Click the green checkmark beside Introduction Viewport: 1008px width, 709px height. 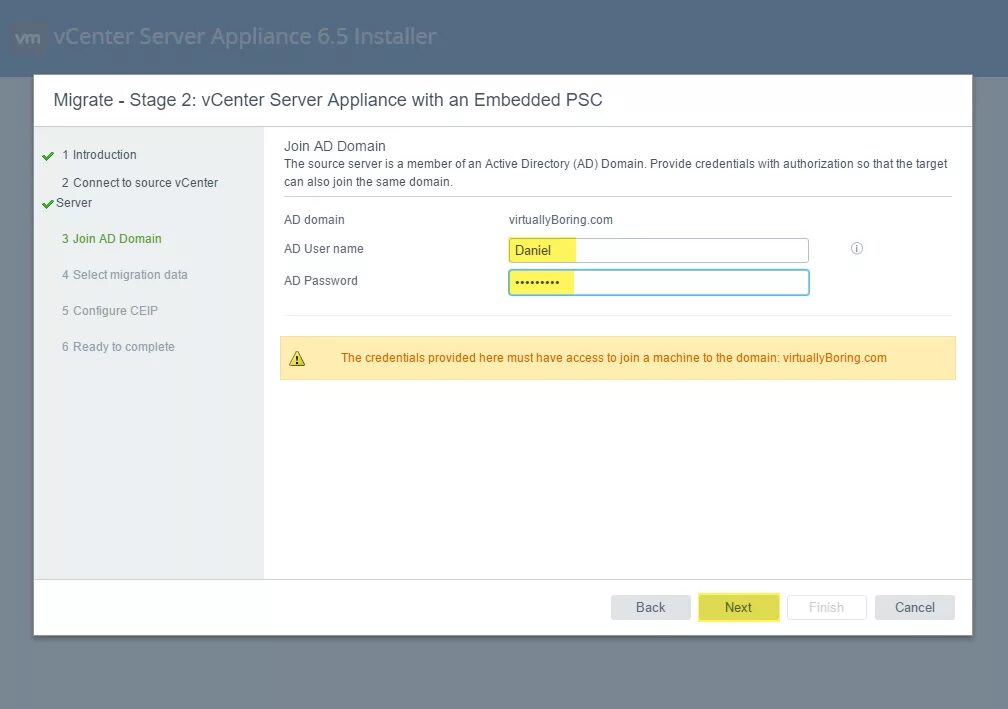point(47,156)
